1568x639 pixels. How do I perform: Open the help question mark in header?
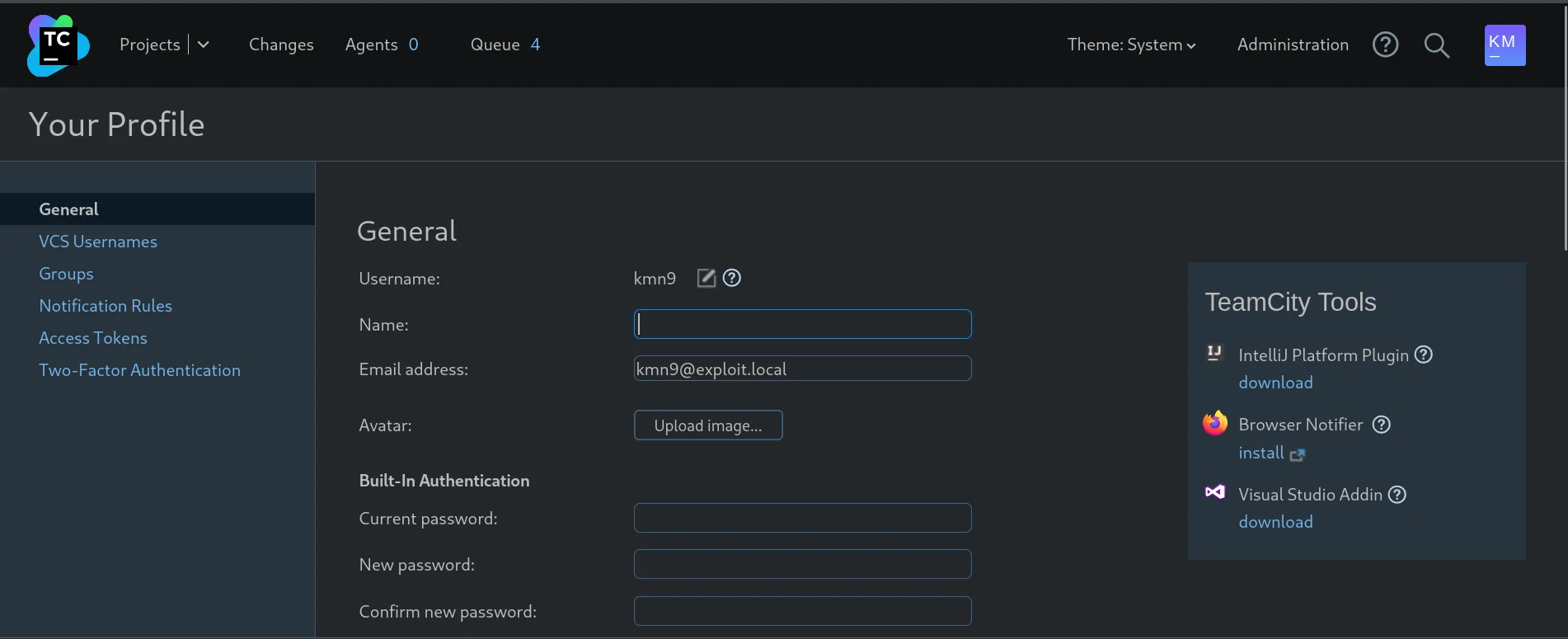tap(1386, 45)
